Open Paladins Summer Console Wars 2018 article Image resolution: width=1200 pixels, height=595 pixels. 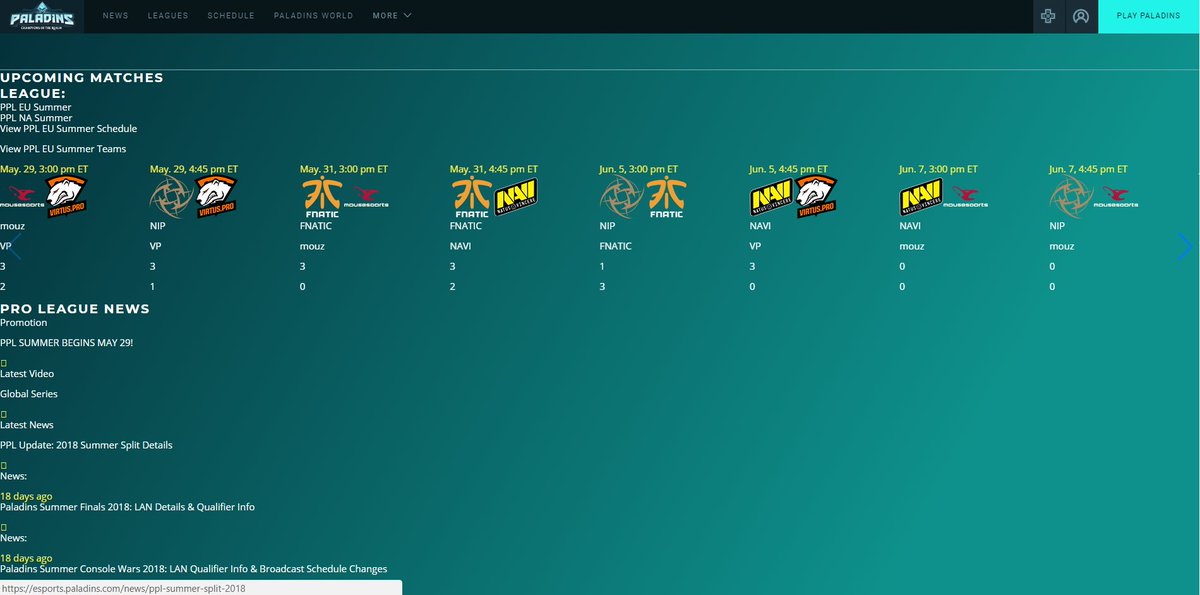(x=194, y=569)
